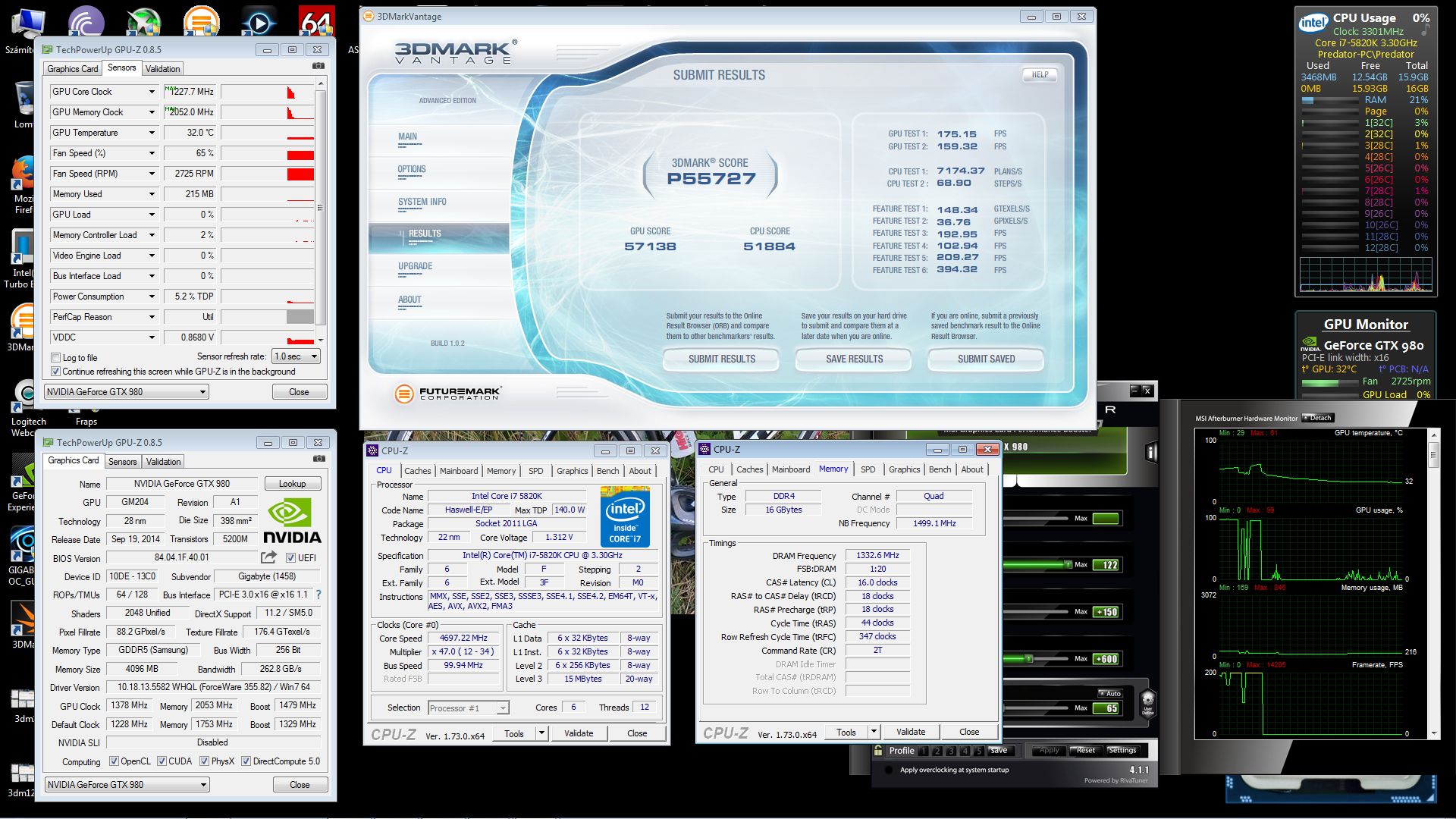Click the Afterburner profile lock icon

878,750
